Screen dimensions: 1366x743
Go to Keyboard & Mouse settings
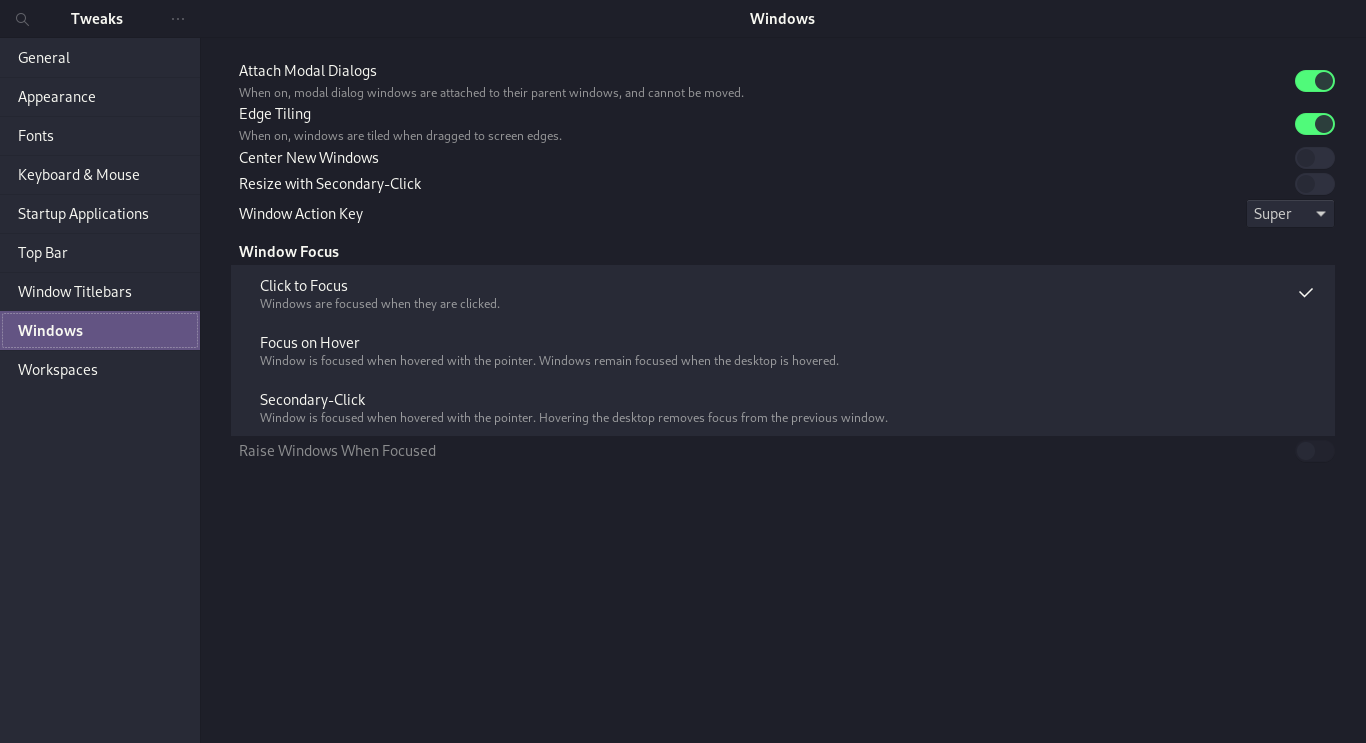[100, 174]
